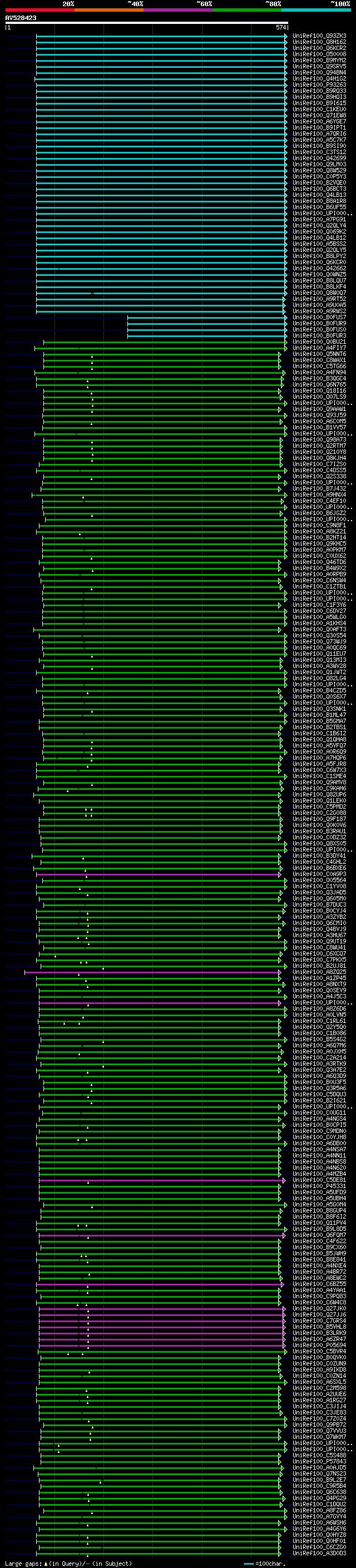This screenshot has height=1568, width=356.
Task: Click the purple alignment bar for UniRef100_C0A9P3
Action: (x=158, y=875)
